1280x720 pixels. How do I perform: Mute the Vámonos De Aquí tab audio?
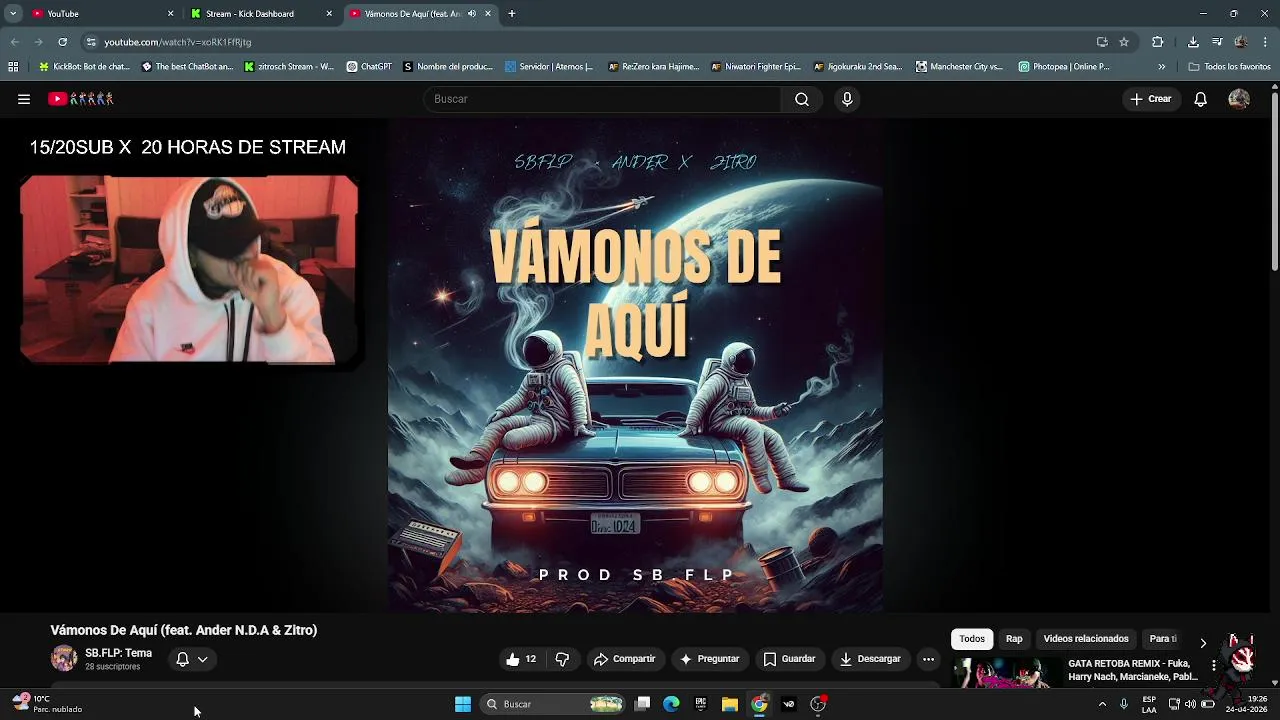(472, 14)
